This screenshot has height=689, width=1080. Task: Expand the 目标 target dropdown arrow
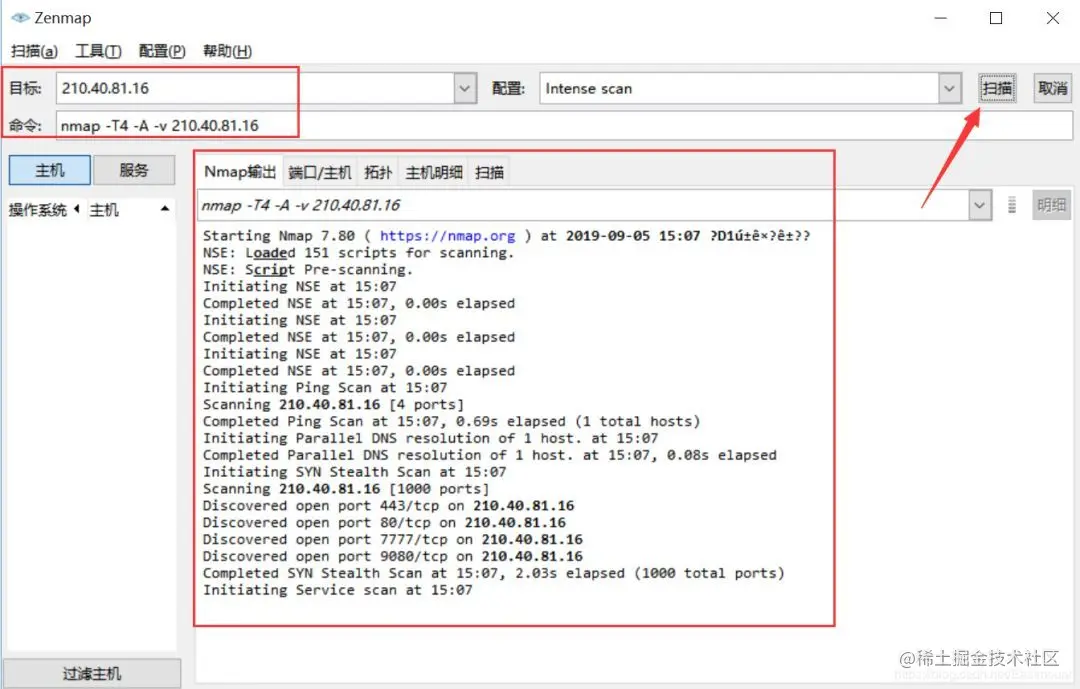click(x=465, y=88)
